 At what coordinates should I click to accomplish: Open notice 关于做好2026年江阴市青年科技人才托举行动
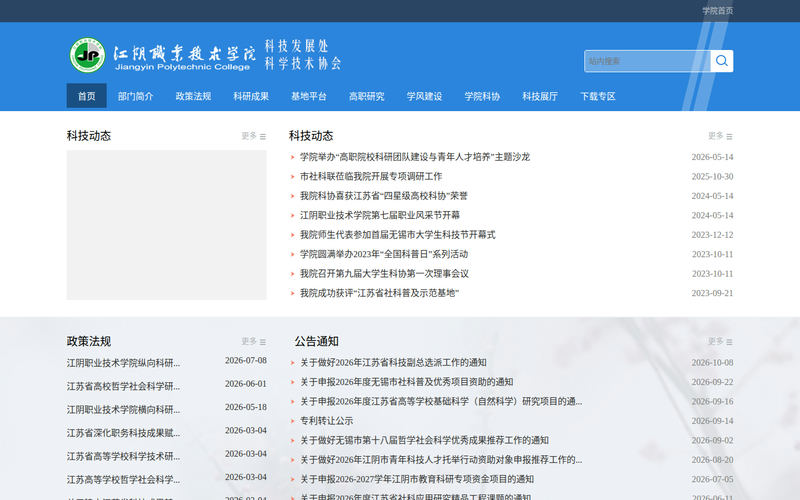pyautogui.click(x=441, y=459)
